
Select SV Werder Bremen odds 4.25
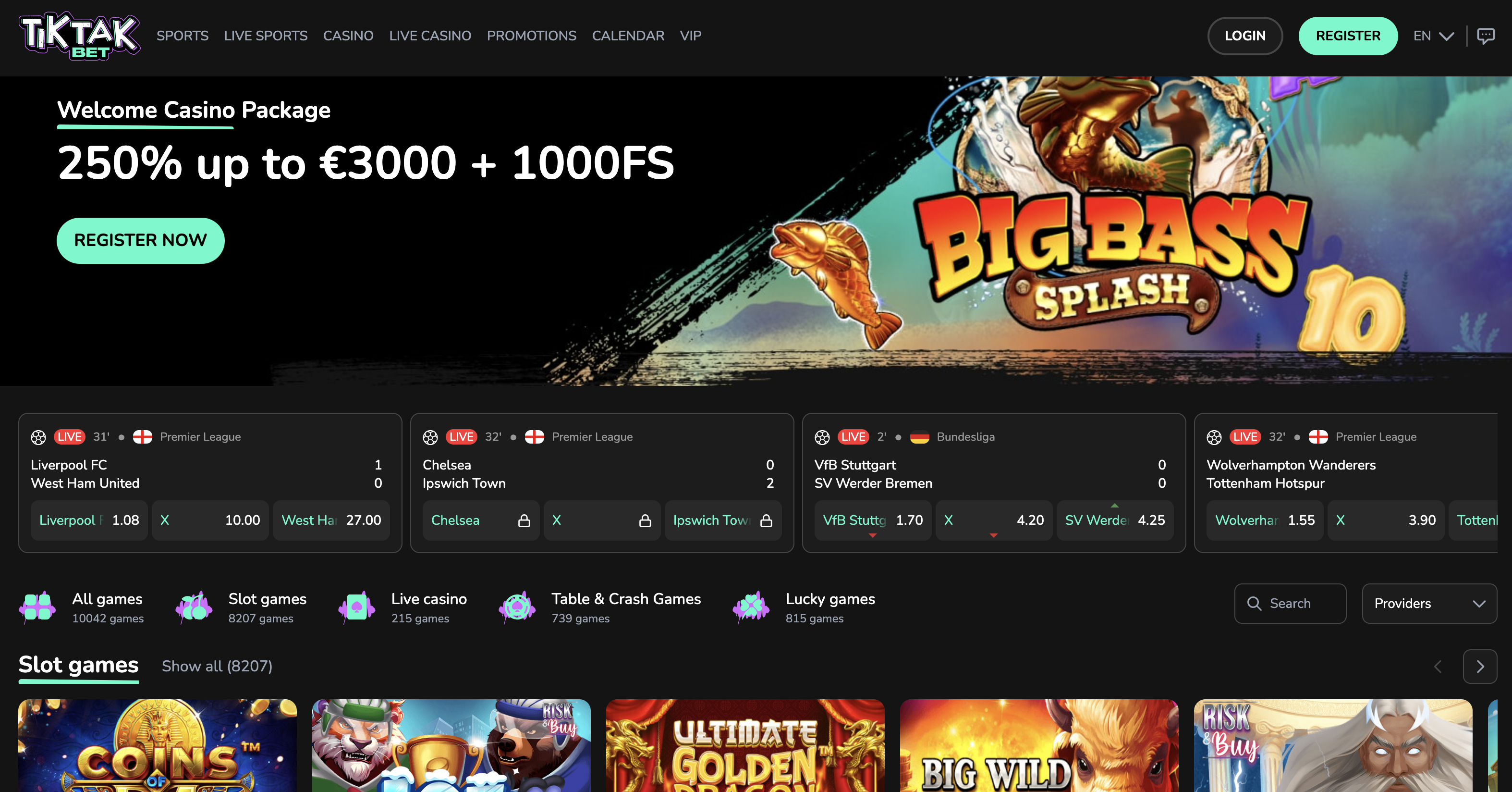pyautogui.click(x=1115, y=521)
